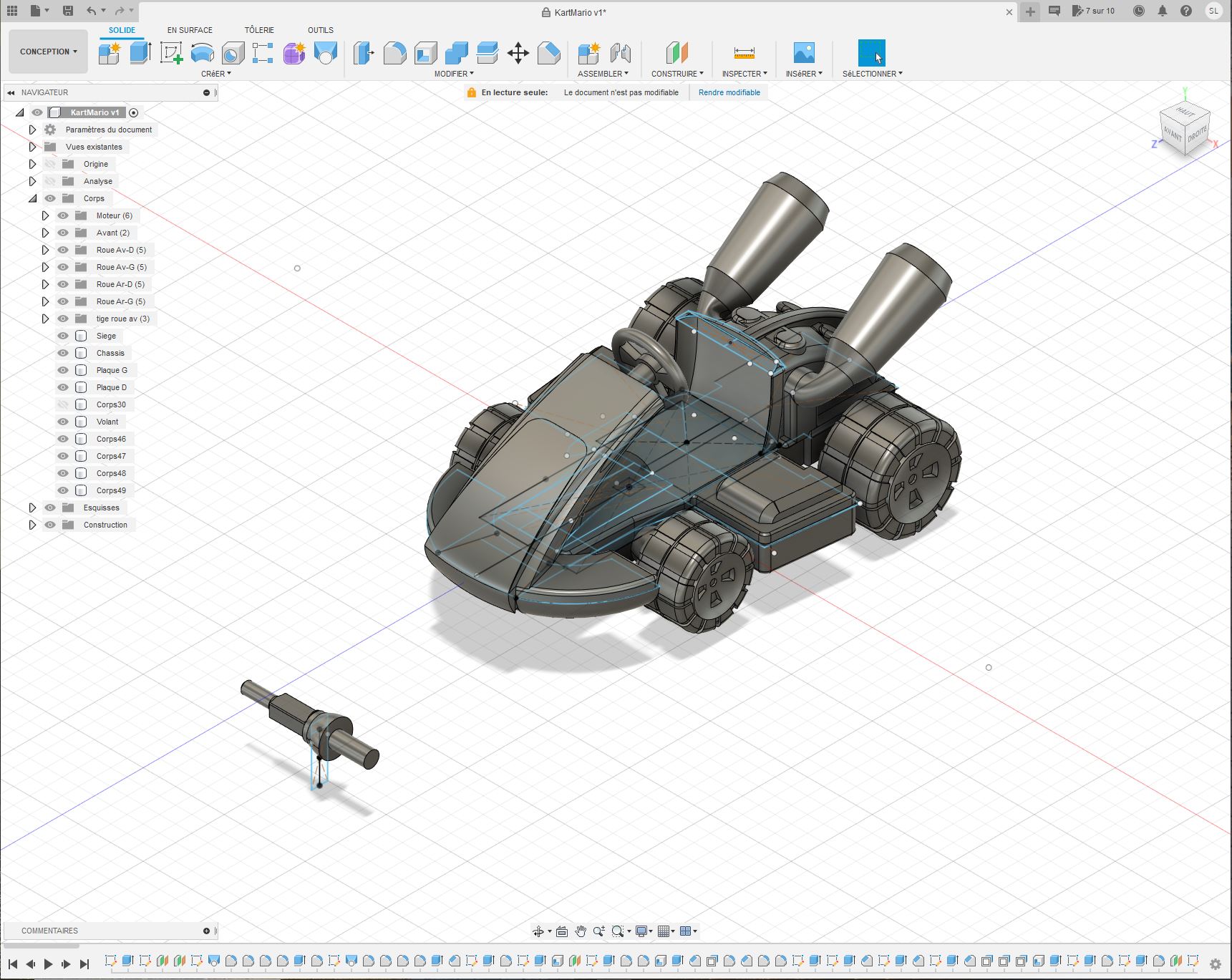
Task: Click the Insert image icon
Action: coord(804,53)
